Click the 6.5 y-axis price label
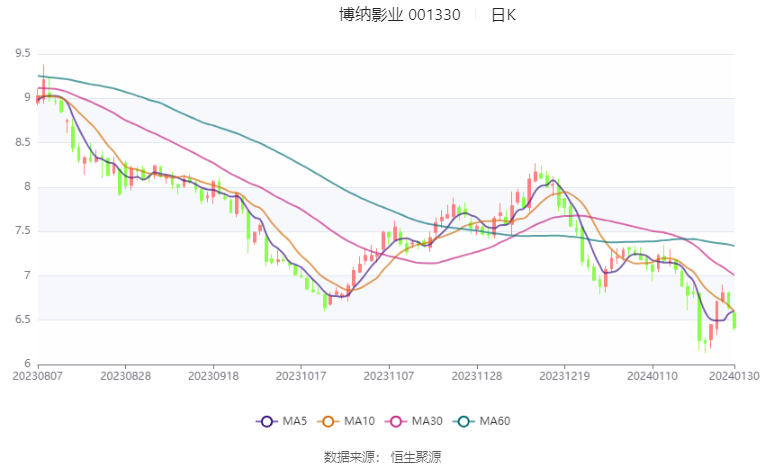Viewport: 765px width, 465px height. (22, 320)
